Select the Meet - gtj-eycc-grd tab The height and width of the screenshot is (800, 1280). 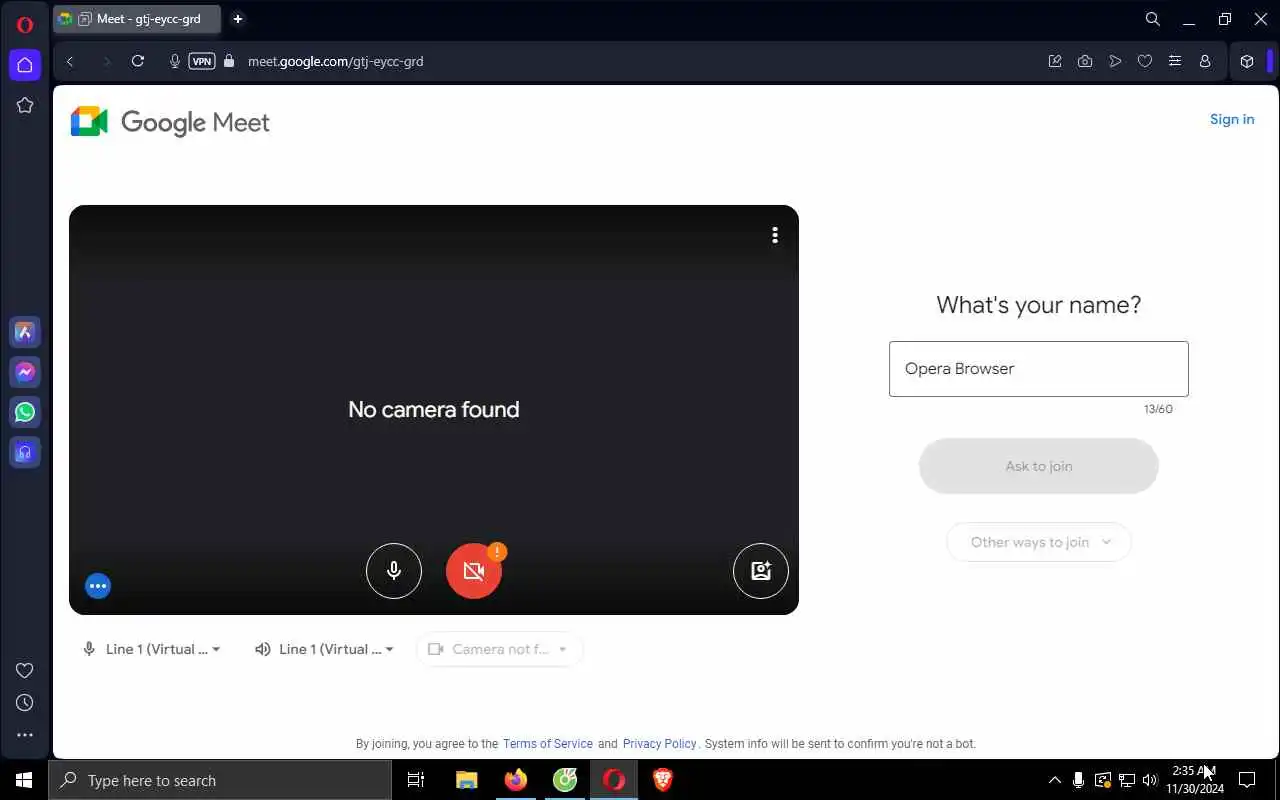pos(137,19)
